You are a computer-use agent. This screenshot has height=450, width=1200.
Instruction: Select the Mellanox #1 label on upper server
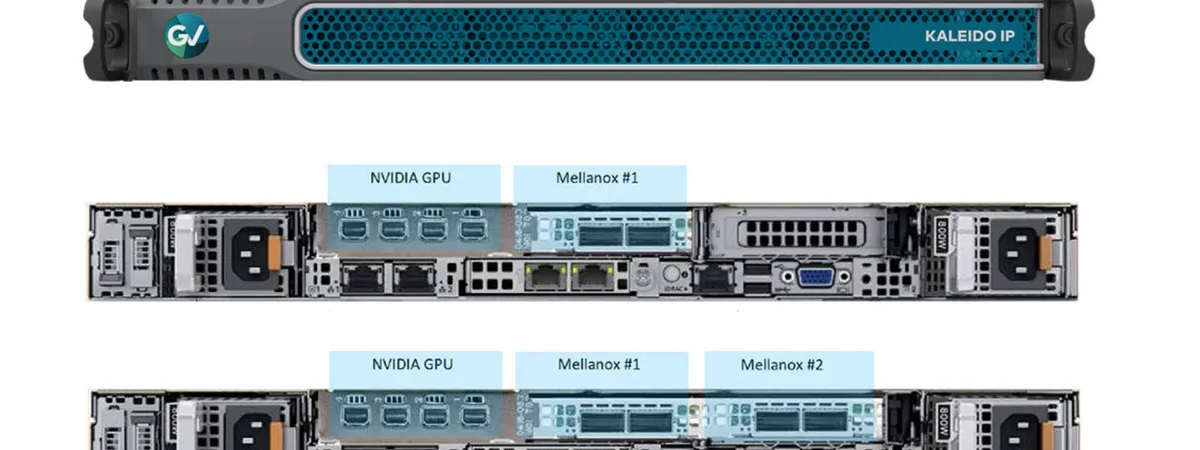597,178
